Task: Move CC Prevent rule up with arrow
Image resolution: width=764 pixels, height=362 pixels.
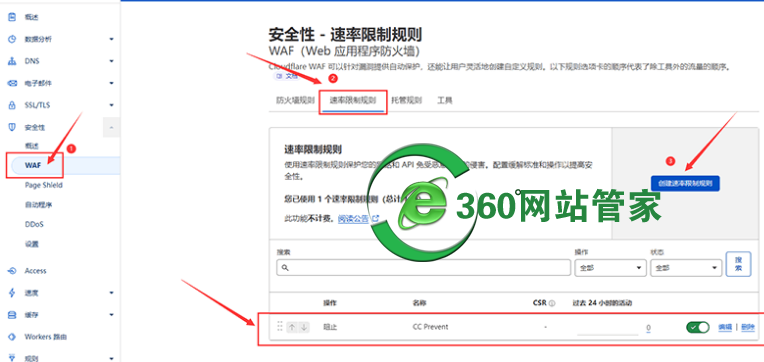Action: click(291, 327)
